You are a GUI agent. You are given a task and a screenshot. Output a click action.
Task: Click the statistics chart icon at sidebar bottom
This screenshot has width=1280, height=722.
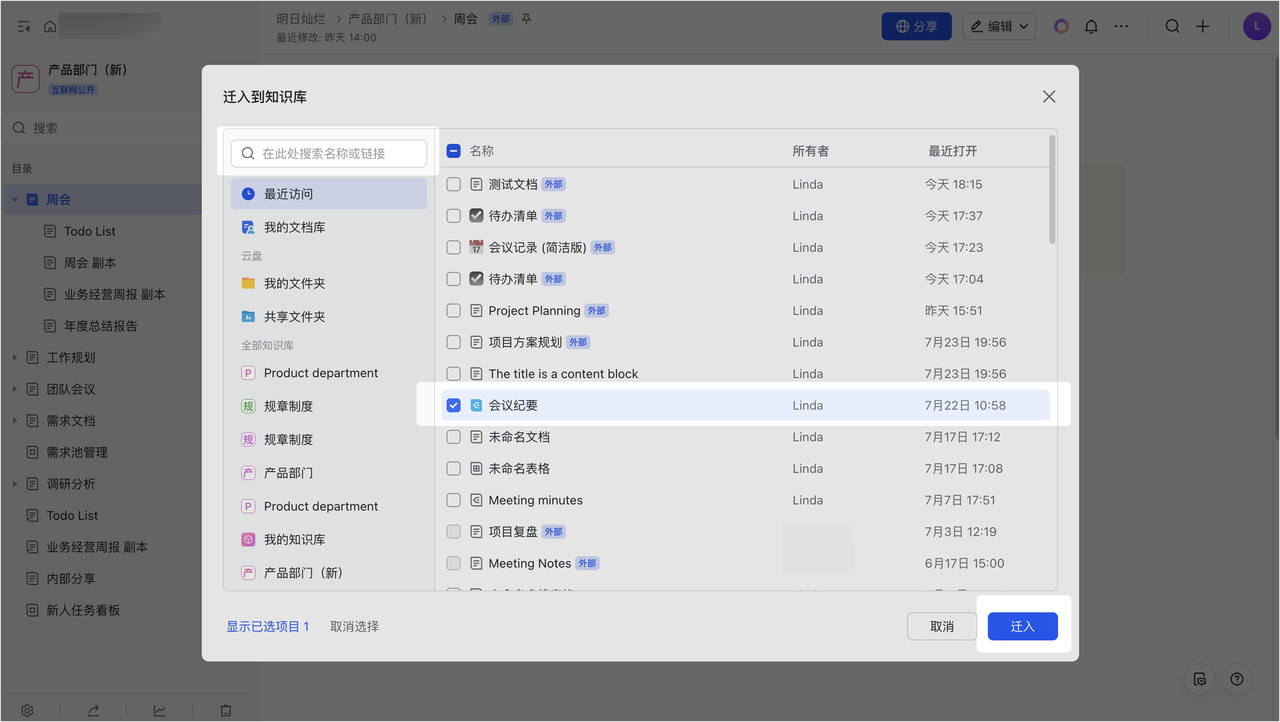pyautogui.click(x=159, y=711)
